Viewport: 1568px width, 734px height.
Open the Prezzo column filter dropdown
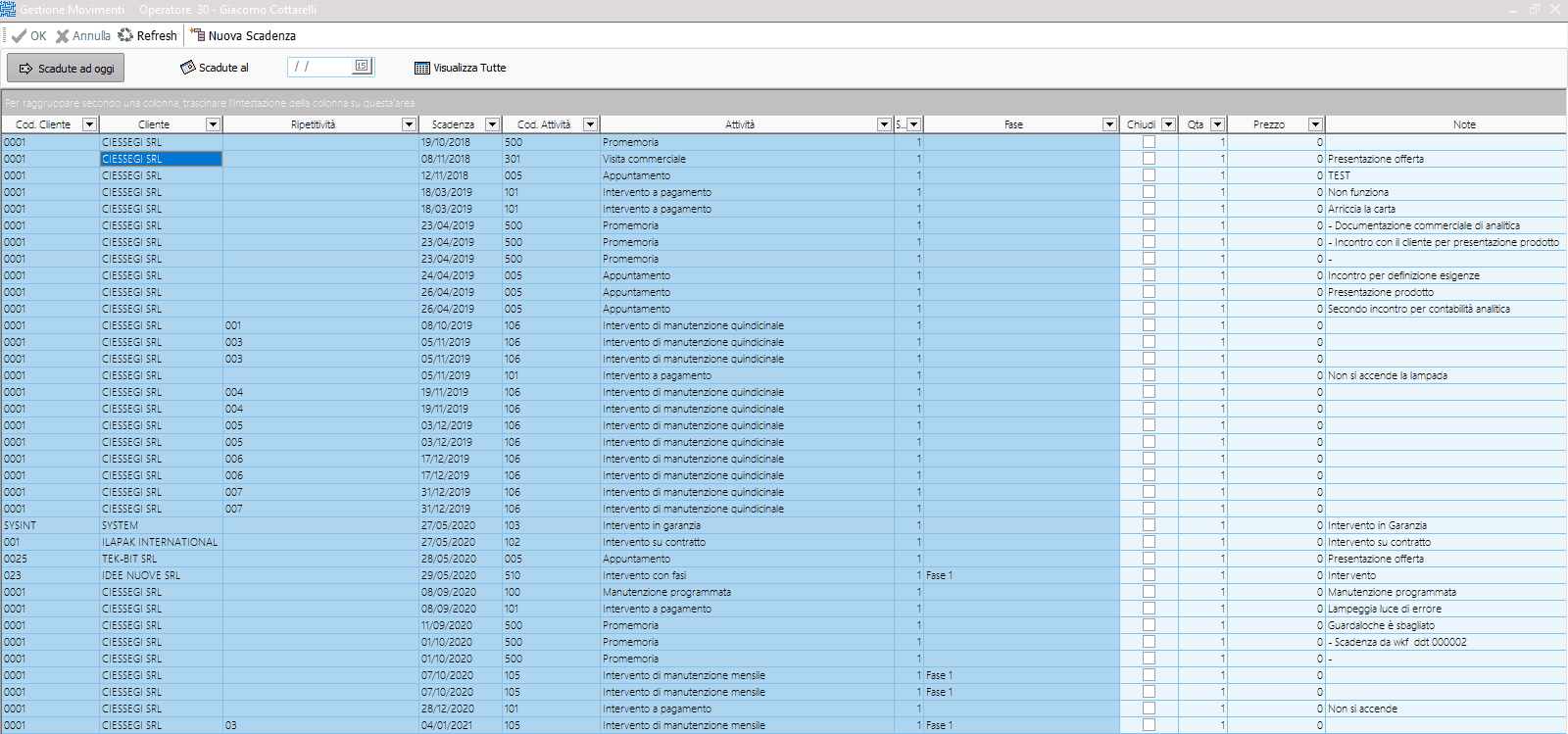point(1315,124)
